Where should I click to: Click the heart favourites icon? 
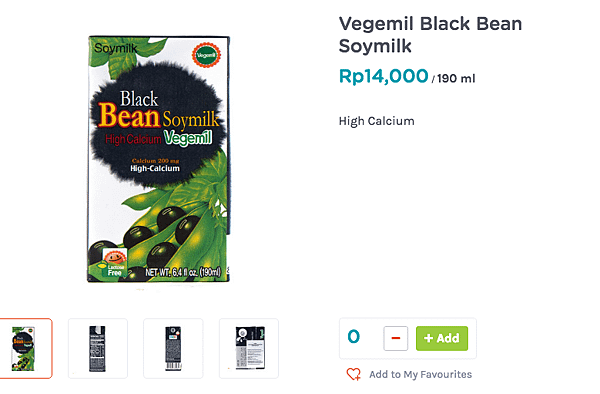pos(354,374)
